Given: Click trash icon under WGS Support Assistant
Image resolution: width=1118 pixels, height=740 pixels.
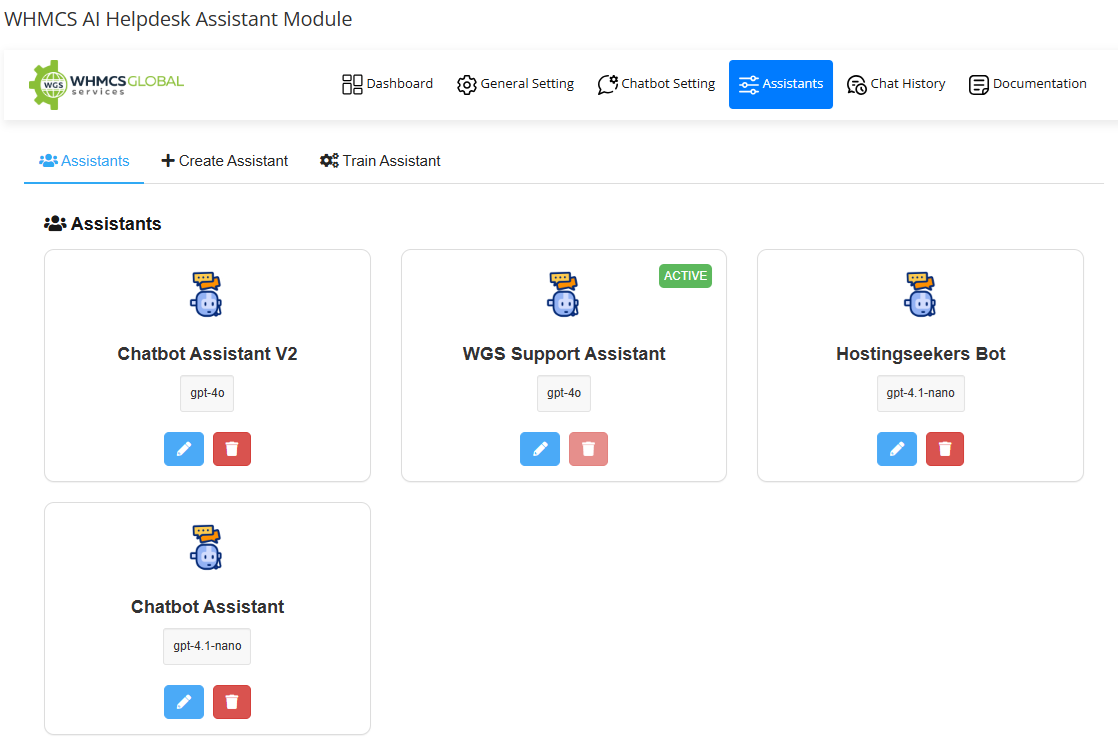Looking at the screenshot, I should tap(588, 449).
